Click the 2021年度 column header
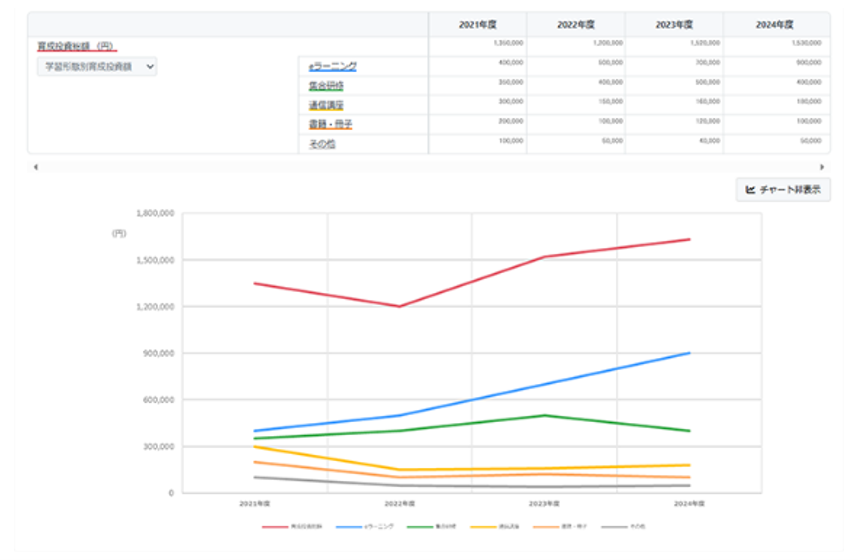Viewport: 858px width, 560px height. [477, 25]
